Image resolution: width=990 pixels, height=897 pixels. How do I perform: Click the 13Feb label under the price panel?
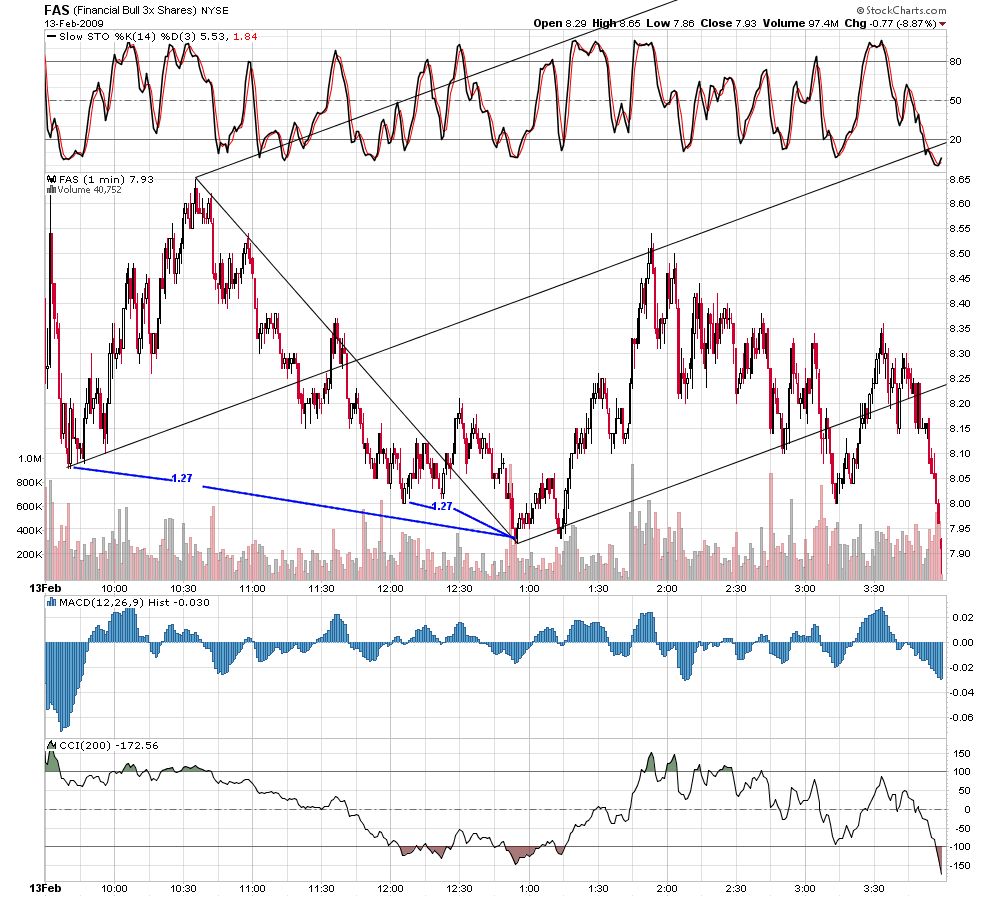(45, 588)
